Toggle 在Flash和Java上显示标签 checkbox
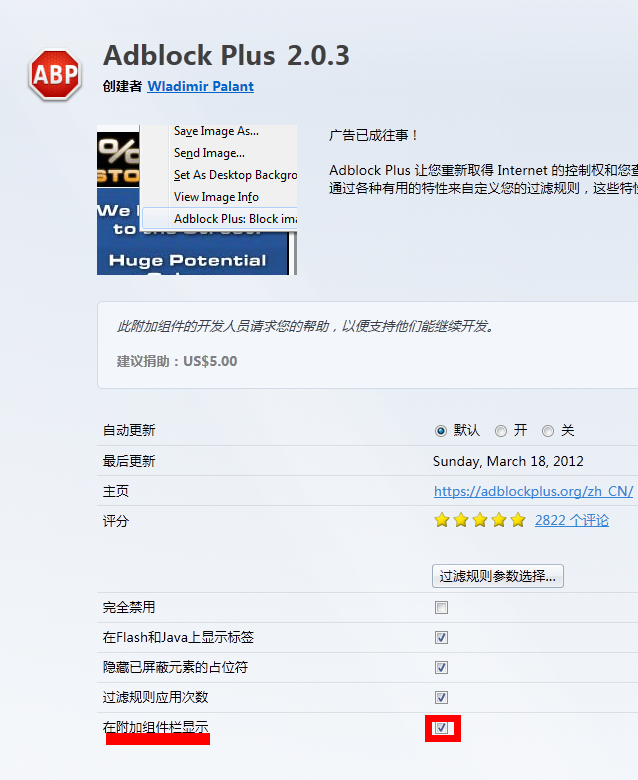This screenshot has width=638, height=780. [x=441, y=637]
